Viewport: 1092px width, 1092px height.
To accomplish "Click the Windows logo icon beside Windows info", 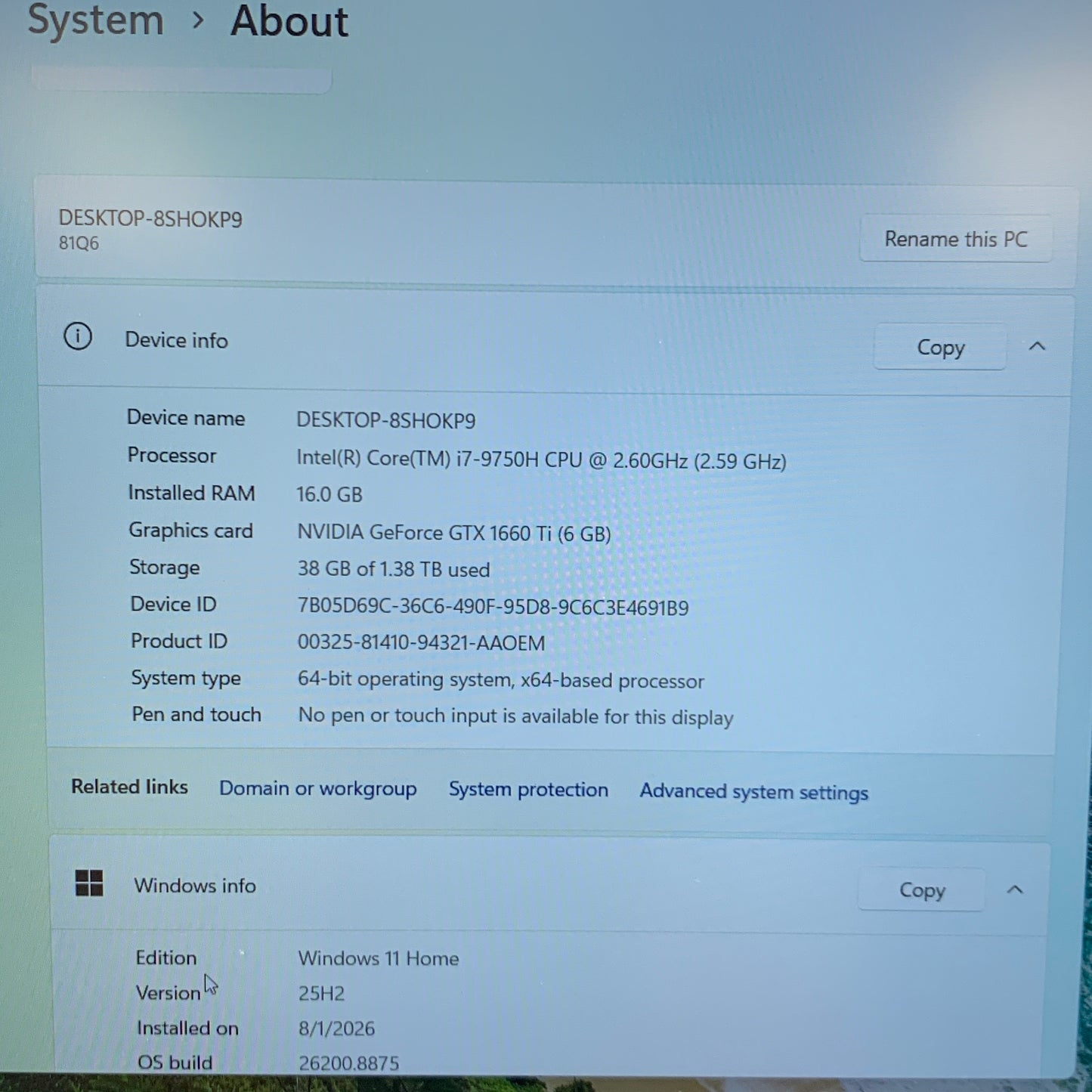I will coord(89,883).
